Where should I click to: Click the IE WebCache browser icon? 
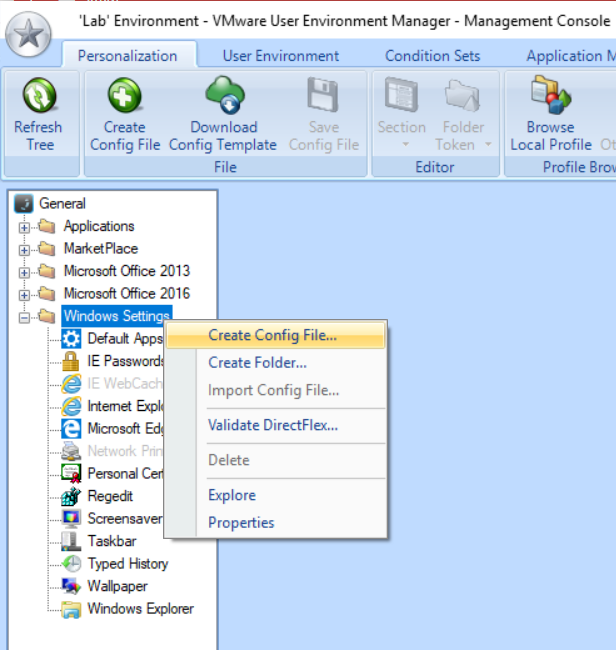pyautogui.click(x=71, y=384)
